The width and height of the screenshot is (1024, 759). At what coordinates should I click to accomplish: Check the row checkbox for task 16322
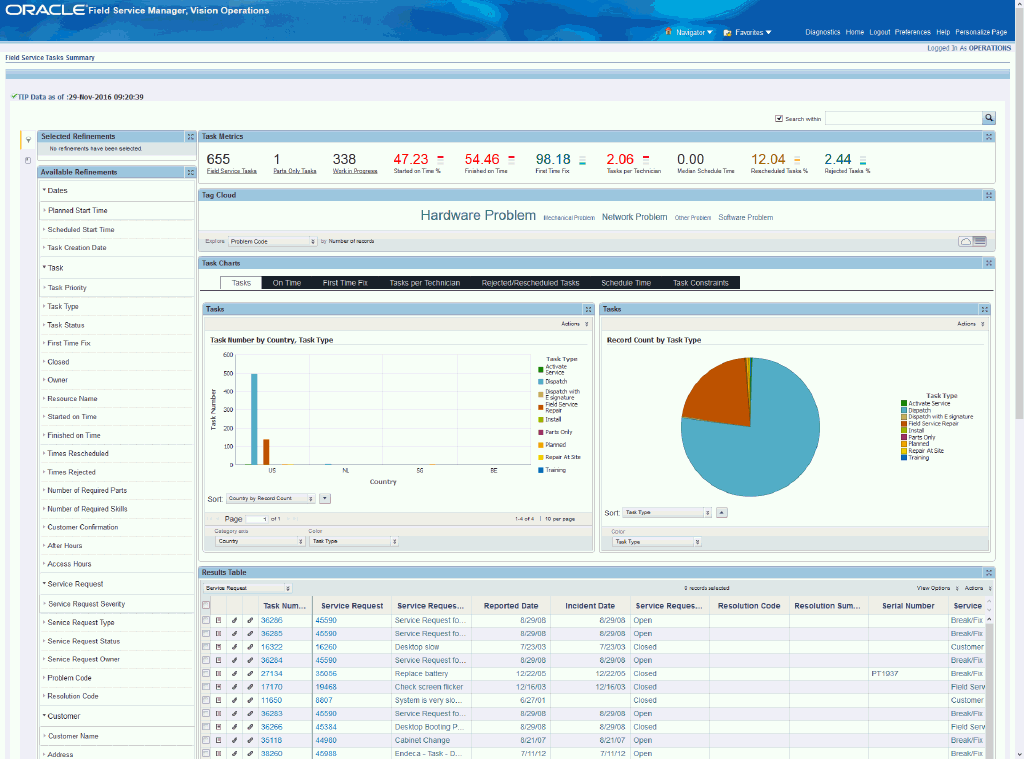pos(206,647)
